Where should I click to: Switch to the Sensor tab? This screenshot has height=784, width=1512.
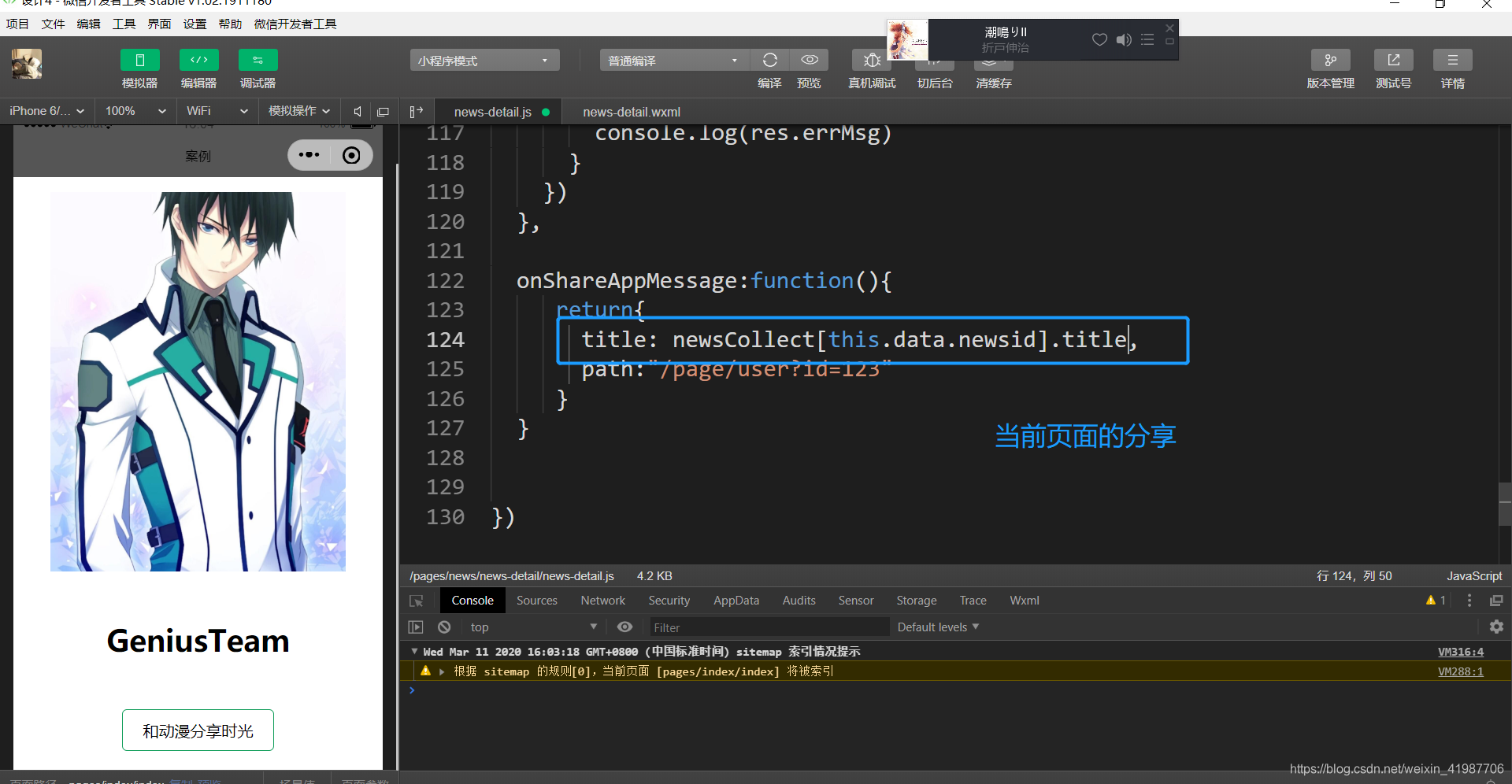pyautogui.click(x=856, y=601)
